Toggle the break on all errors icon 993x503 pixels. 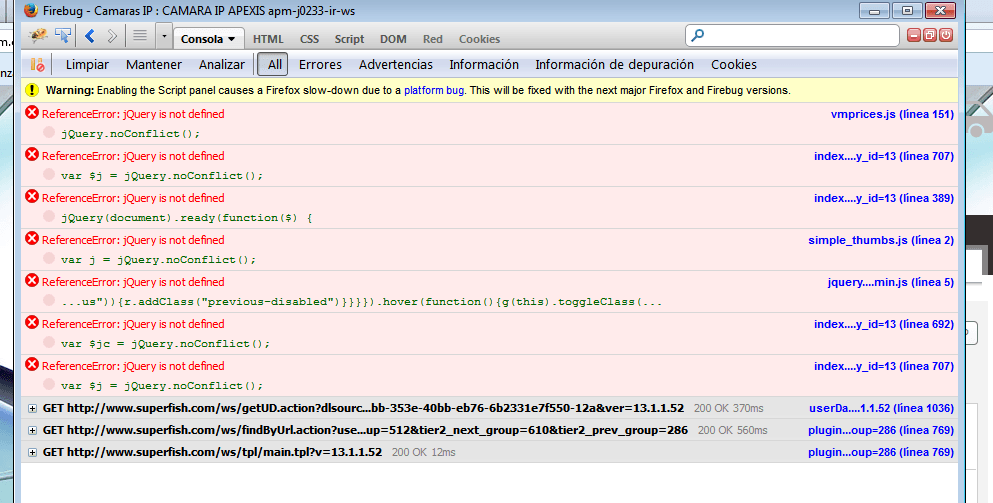click(x=38, y=65)
